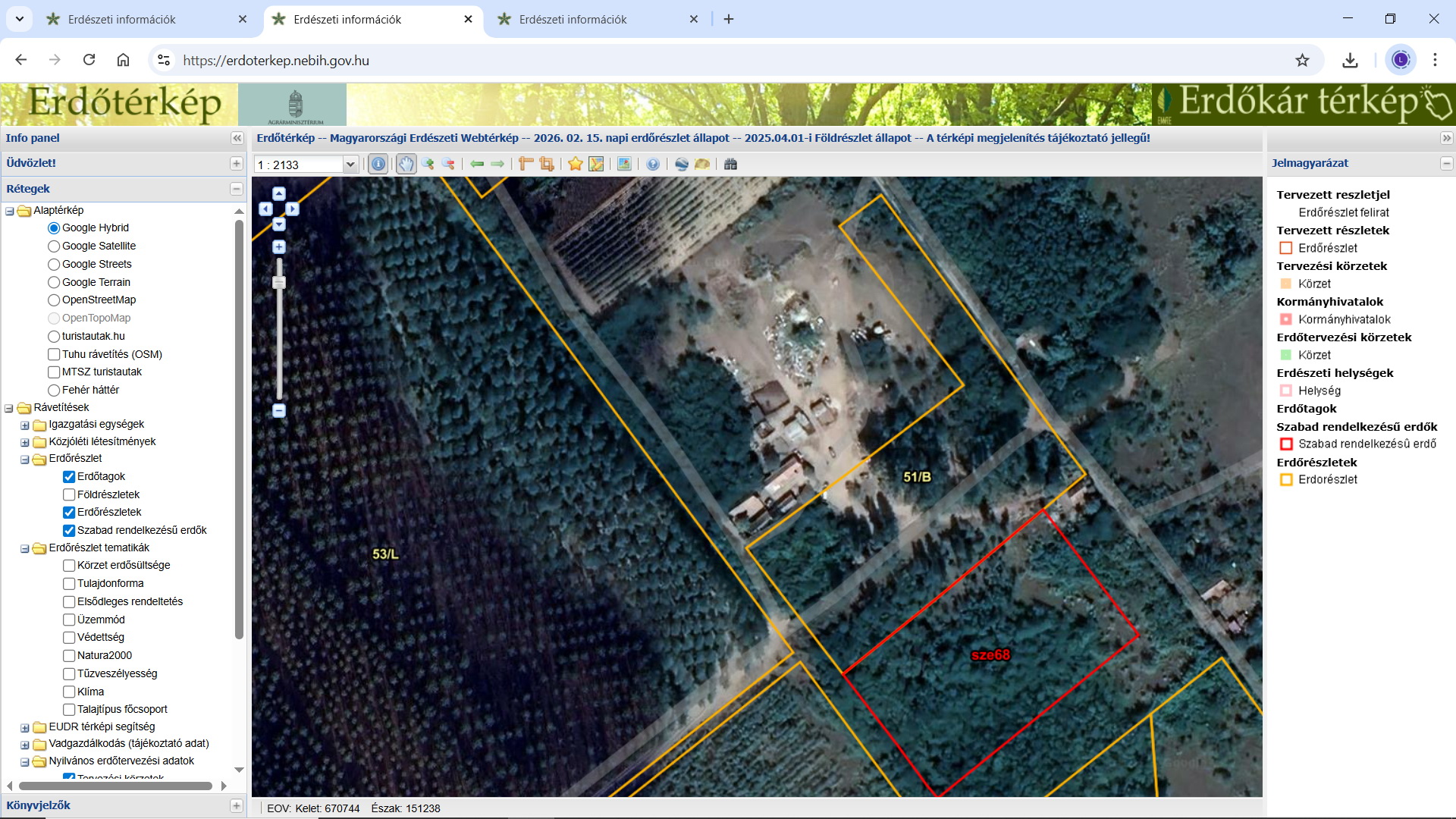Select the pan hand tool
This screenshot has height=819, width=1456.
[x=406, y=164]
